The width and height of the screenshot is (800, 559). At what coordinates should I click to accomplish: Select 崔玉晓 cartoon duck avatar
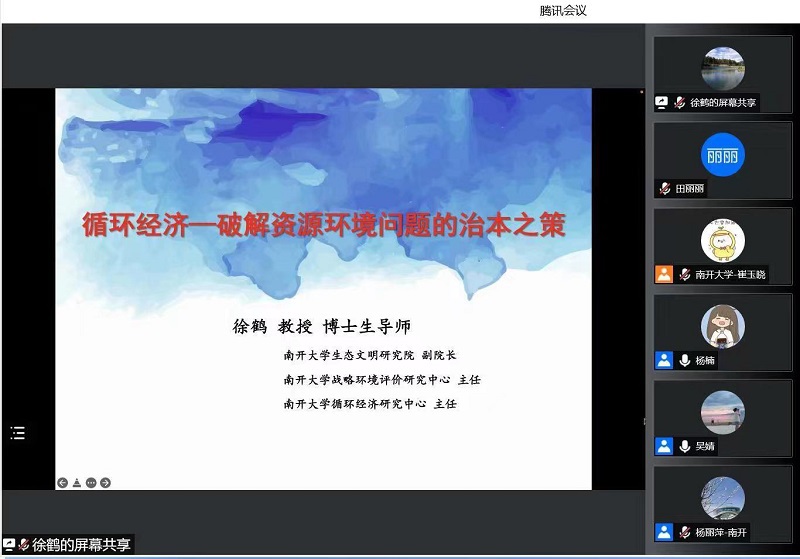click(722, 241)
